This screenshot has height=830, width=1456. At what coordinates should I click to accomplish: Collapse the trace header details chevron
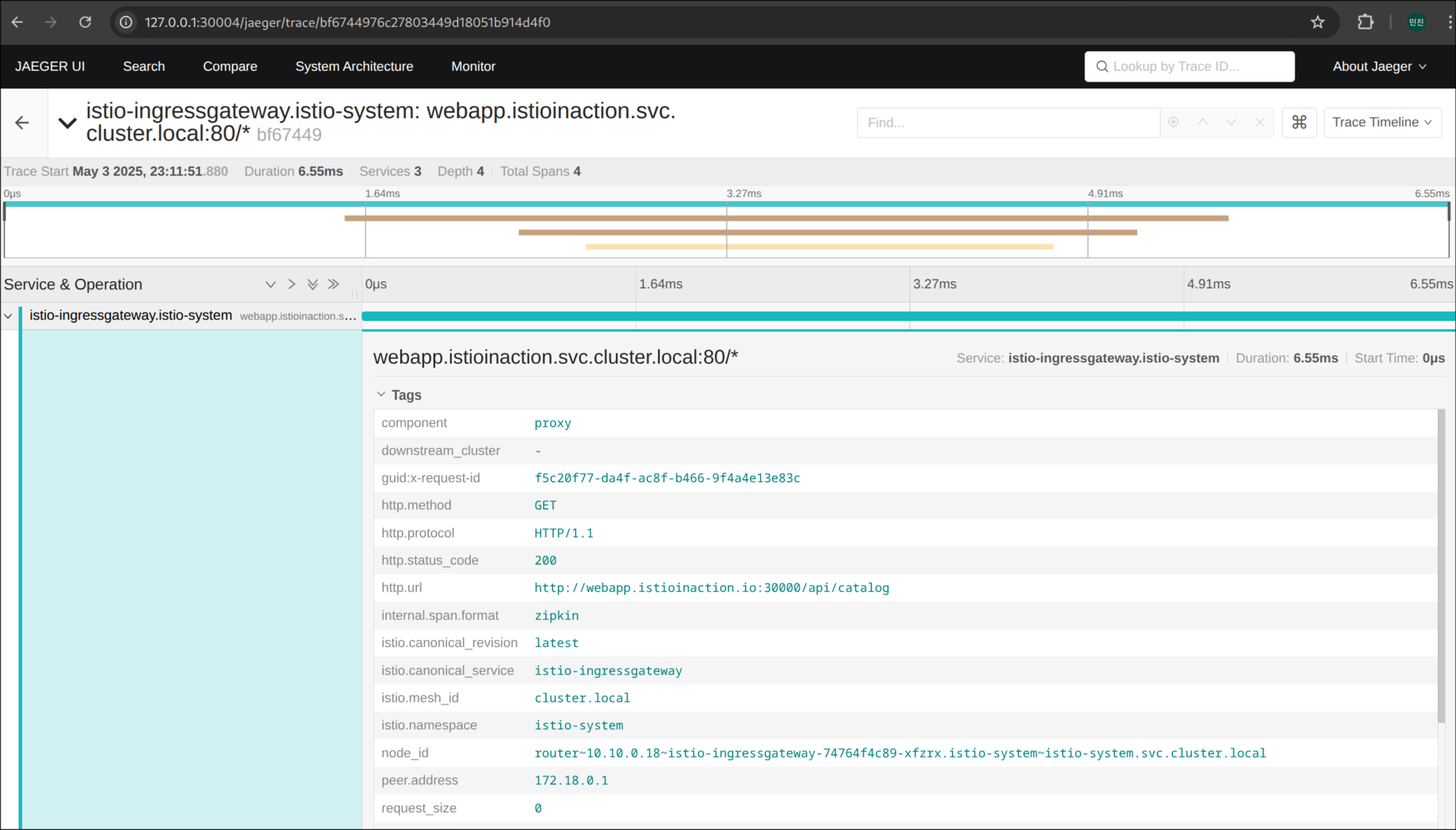click(x=68, y=123)
